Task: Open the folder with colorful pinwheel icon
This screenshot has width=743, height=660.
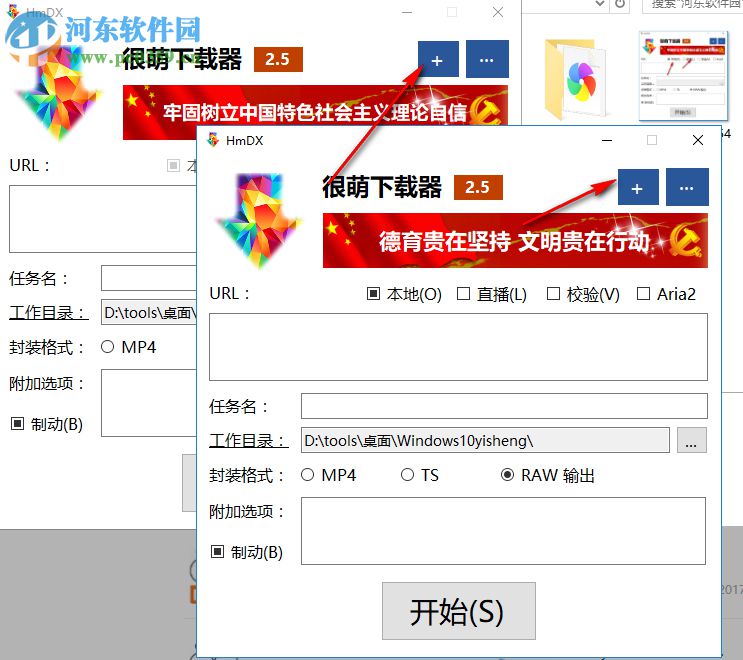Action: pyautogui.click(x=576, y=80)
